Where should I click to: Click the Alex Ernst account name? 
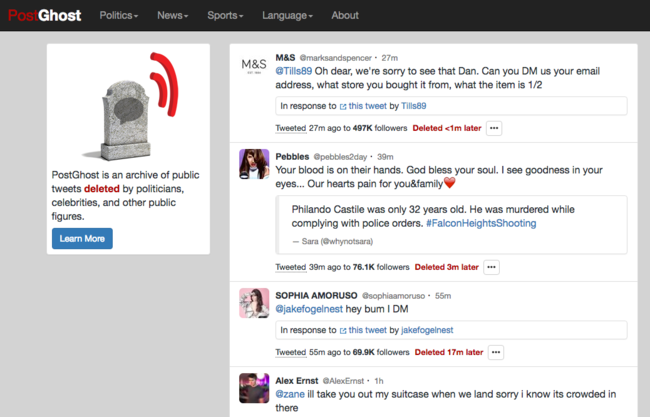pos(297,381)
